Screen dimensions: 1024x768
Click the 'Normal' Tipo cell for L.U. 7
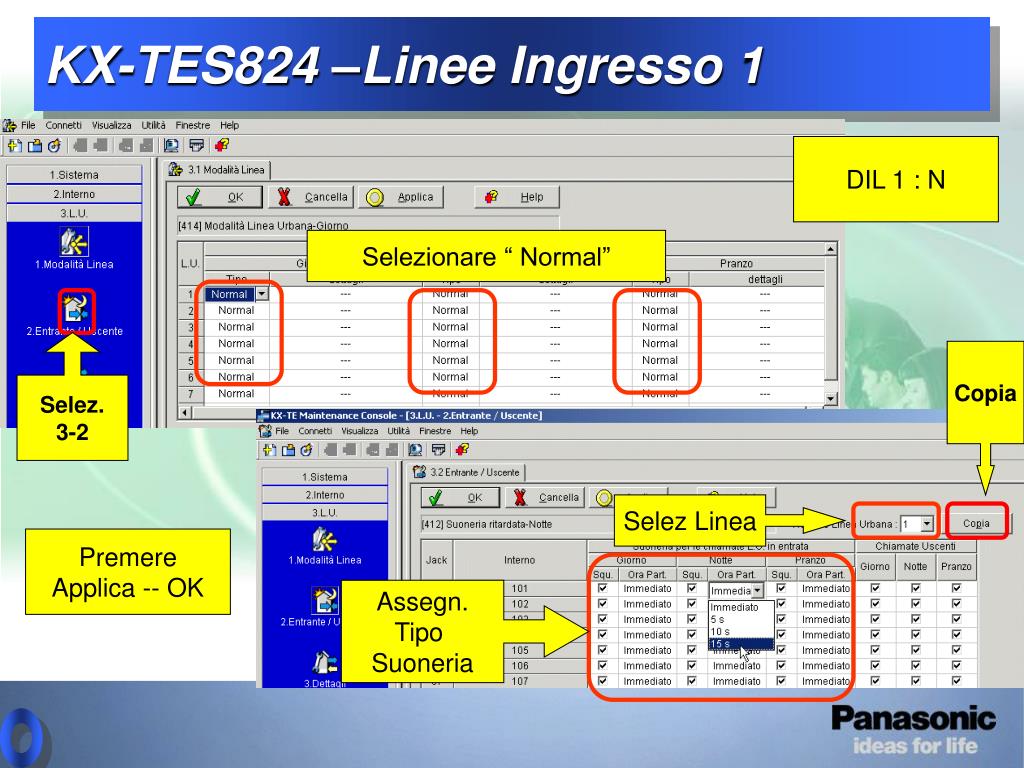(x=236, y=394)
